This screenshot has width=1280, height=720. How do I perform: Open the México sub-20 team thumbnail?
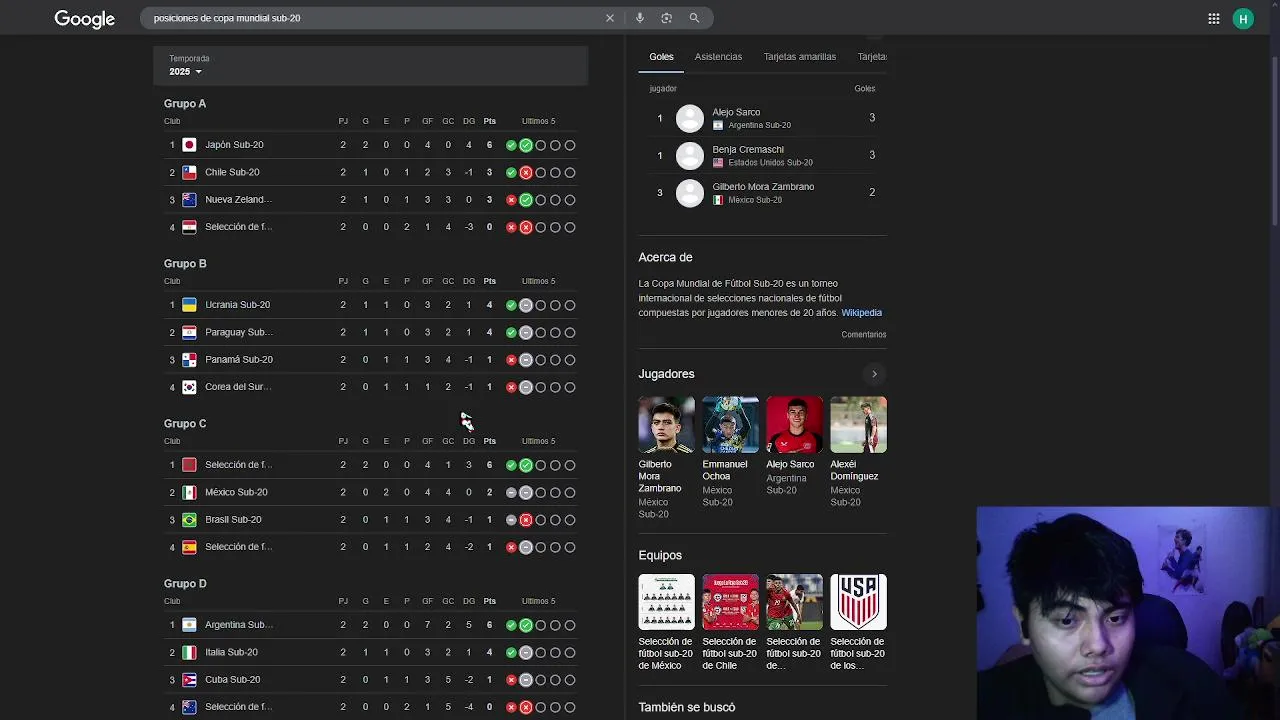click(666, 602)
